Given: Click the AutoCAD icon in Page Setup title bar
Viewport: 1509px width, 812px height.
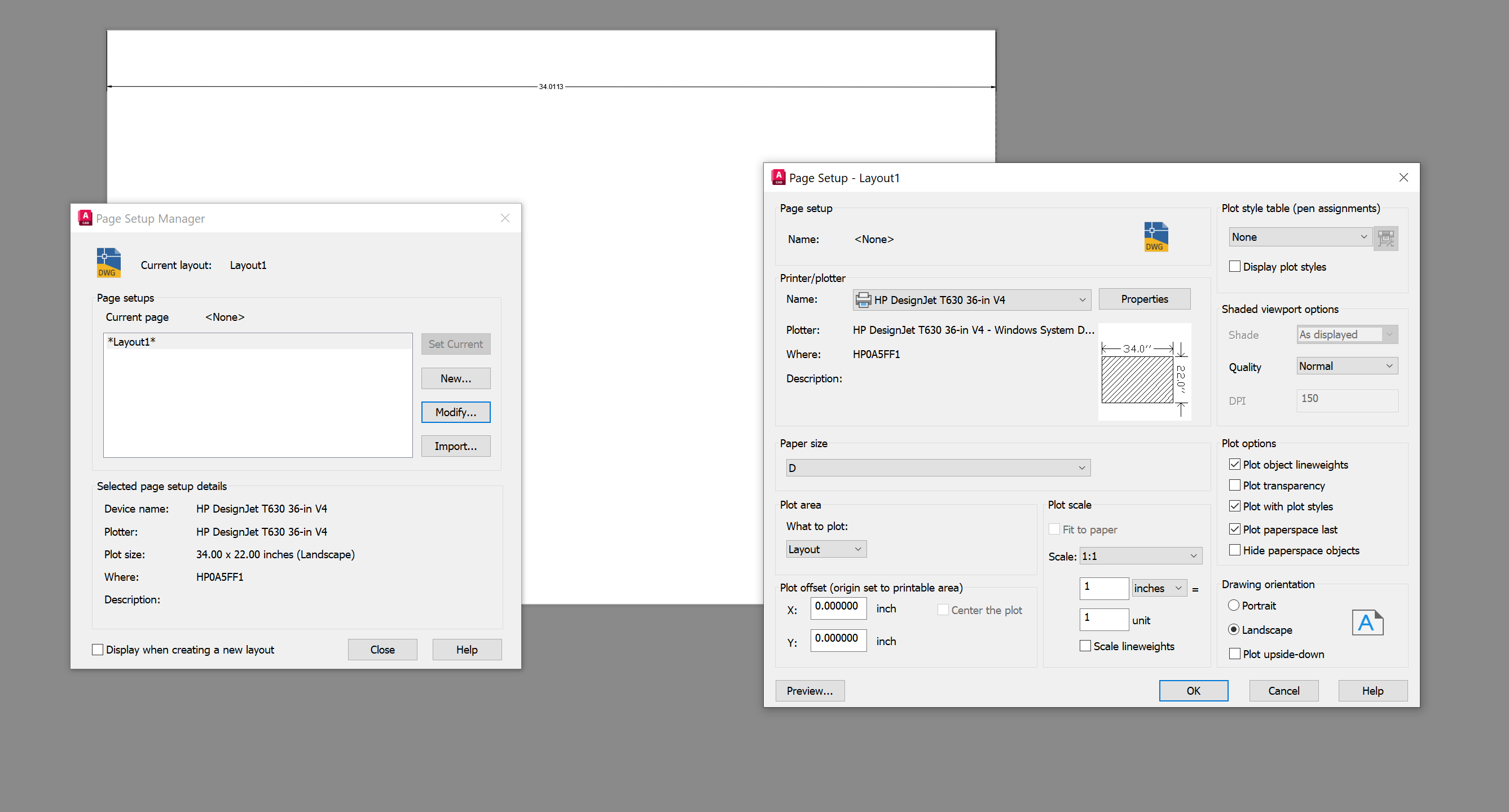Looking at the screenshot, I should pyautogui.click(x=778, y=178).
